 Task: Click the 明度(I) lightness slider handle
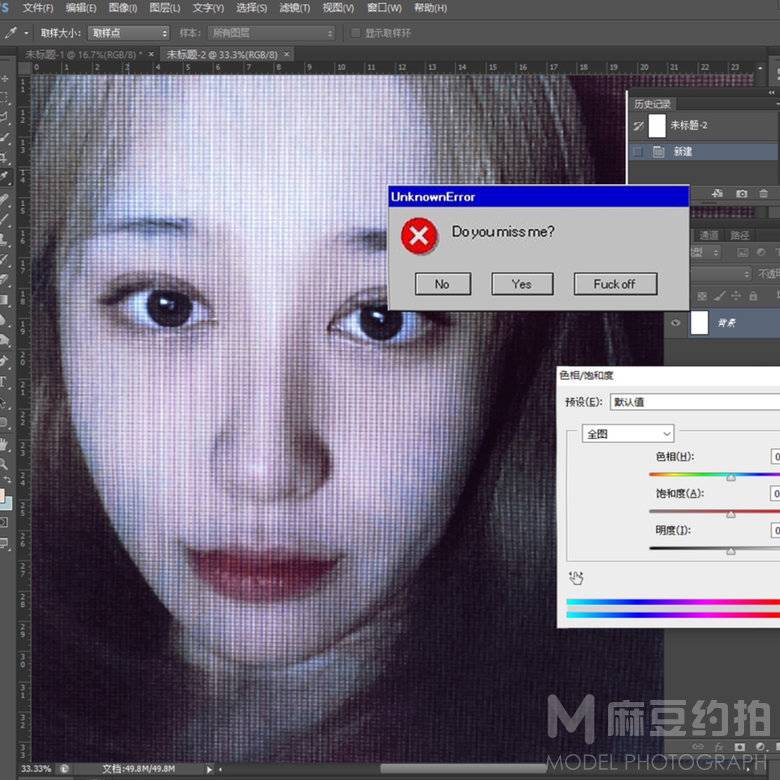pyautogui.click(x=731, y=551)
